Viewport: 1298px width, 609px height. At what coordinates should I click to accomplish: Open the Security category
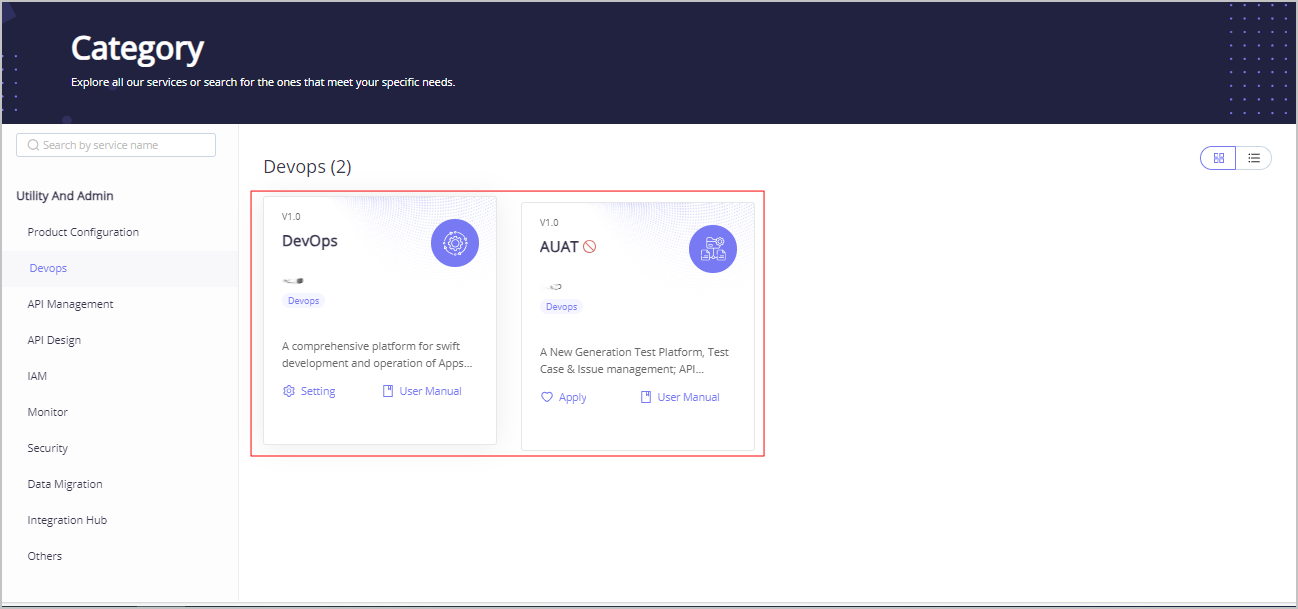tap(48, 448)
